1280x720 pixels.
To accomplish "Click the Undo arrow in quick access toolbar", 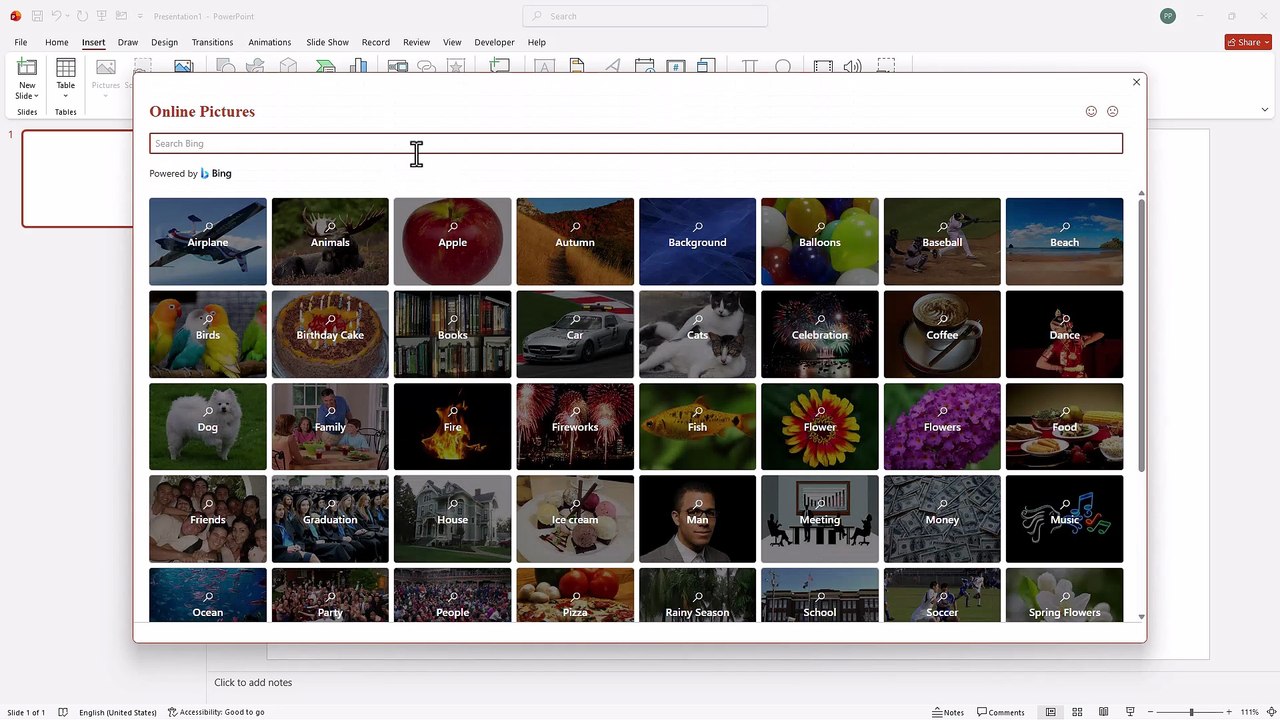I will (x=57, y=16).
